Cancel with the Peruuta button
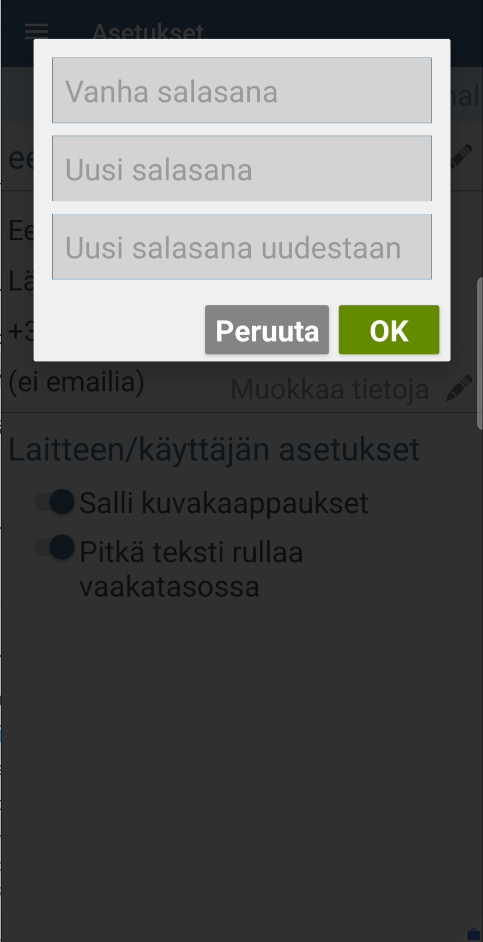 tap(267, 330)
